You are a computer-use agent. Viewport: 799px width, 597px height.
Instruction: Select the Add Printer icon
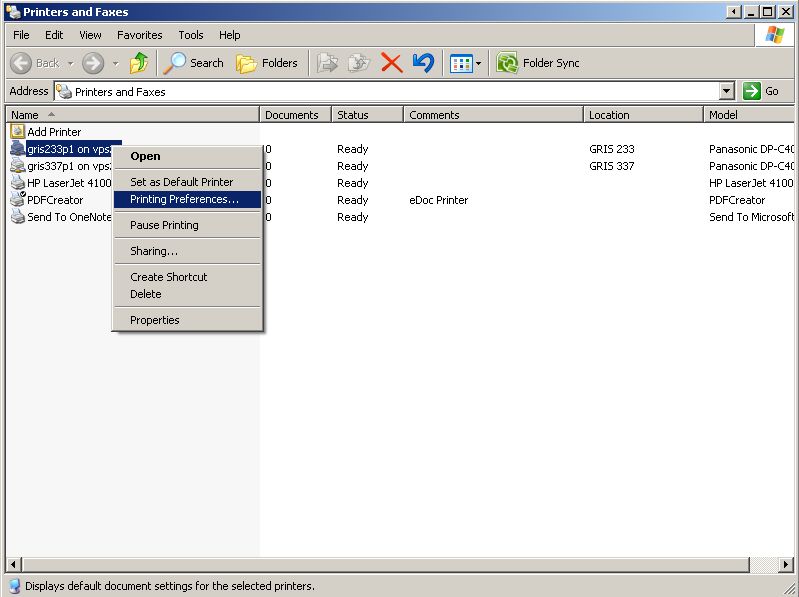click(18, 132)
